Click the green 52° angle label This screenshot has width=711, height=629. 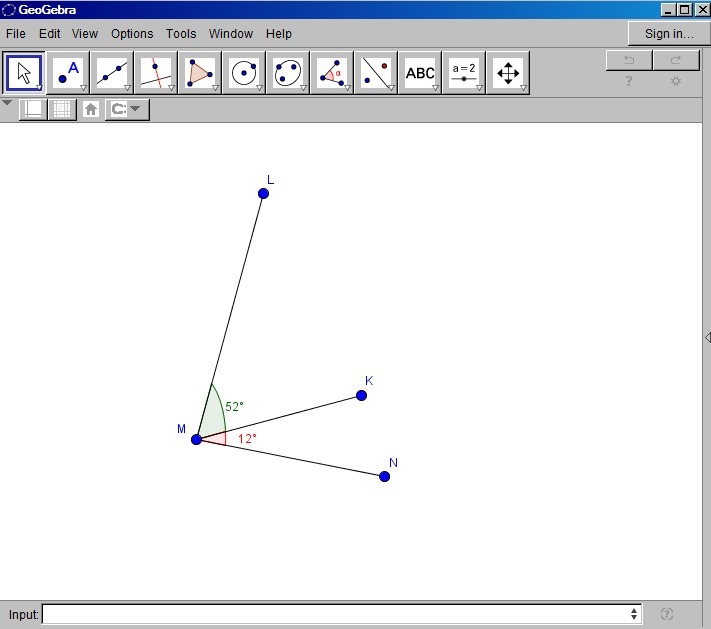[234, 406]
